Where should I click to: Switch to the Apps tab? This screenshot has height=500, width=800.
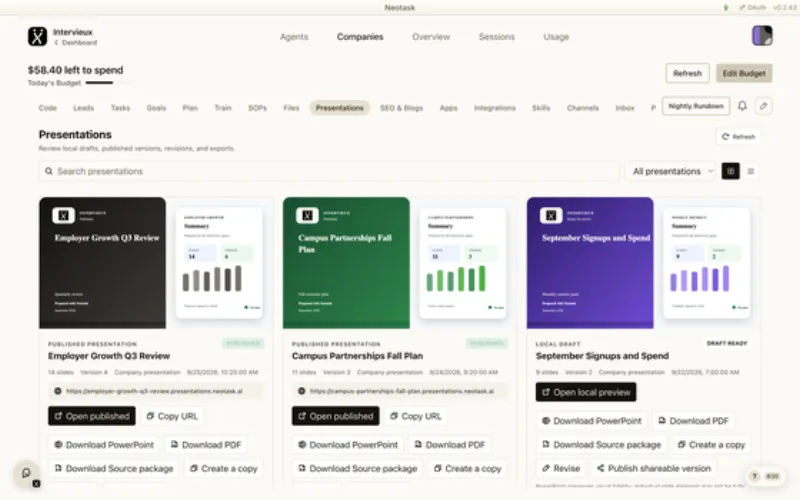point(448,108)
